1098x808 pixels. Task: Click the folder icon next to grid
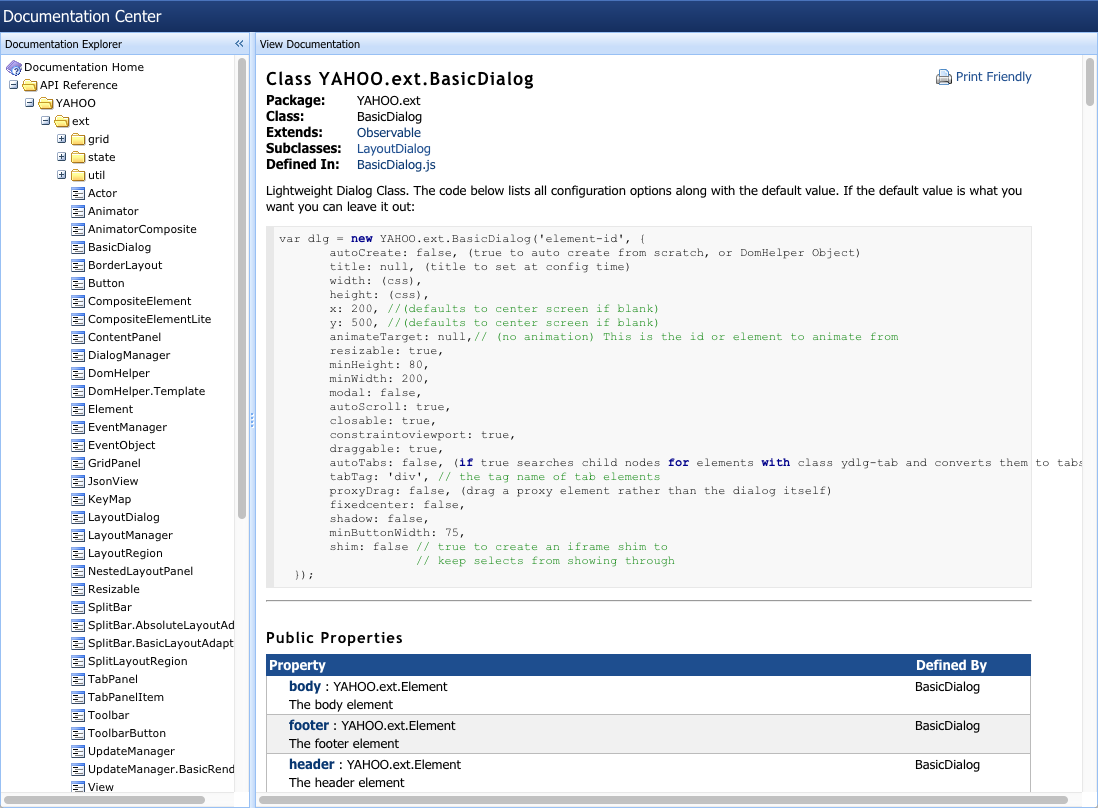(78, 139)
